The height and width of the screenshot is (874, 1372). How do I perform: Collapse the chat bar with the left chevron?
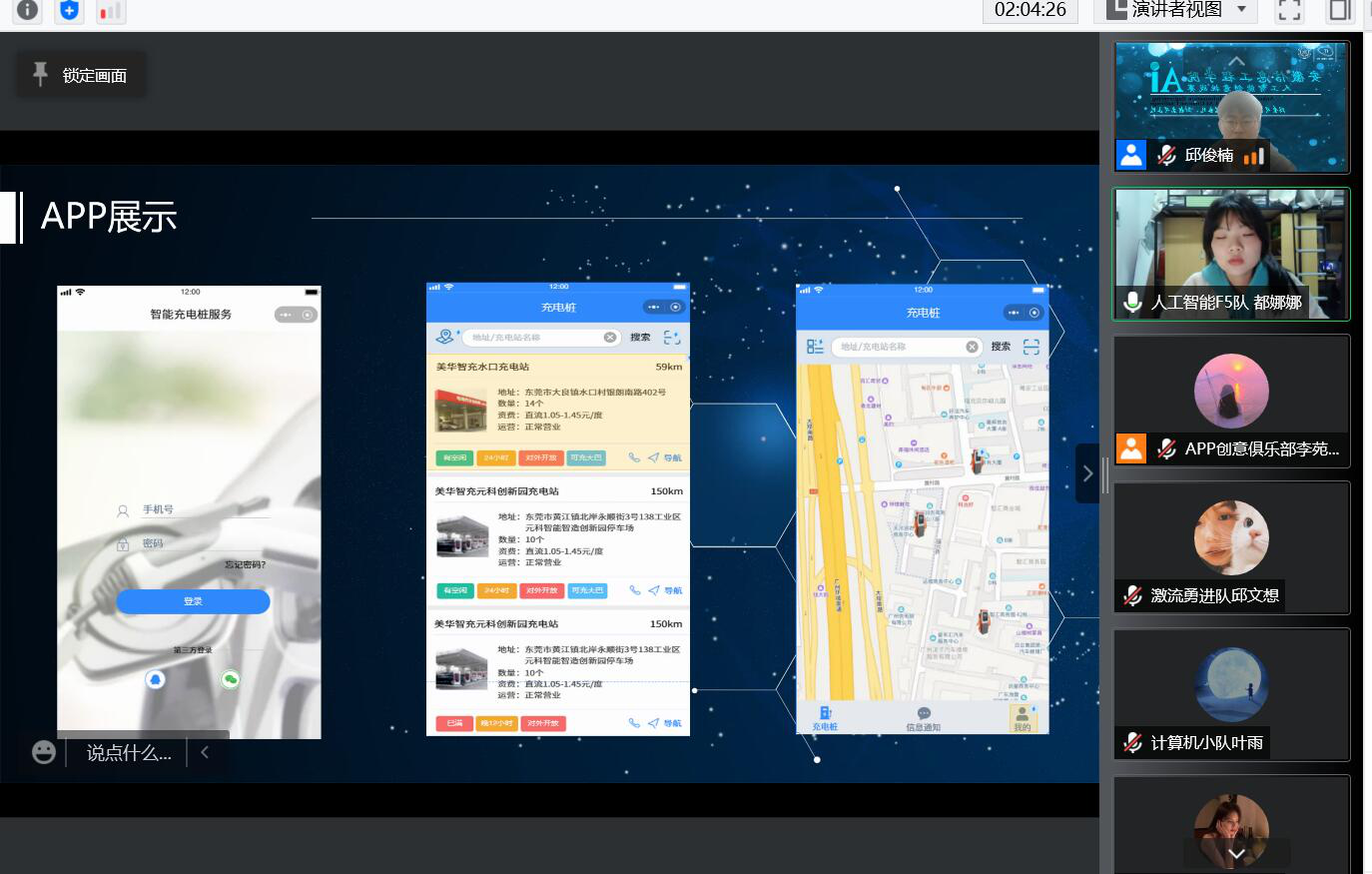coord(205,752)
